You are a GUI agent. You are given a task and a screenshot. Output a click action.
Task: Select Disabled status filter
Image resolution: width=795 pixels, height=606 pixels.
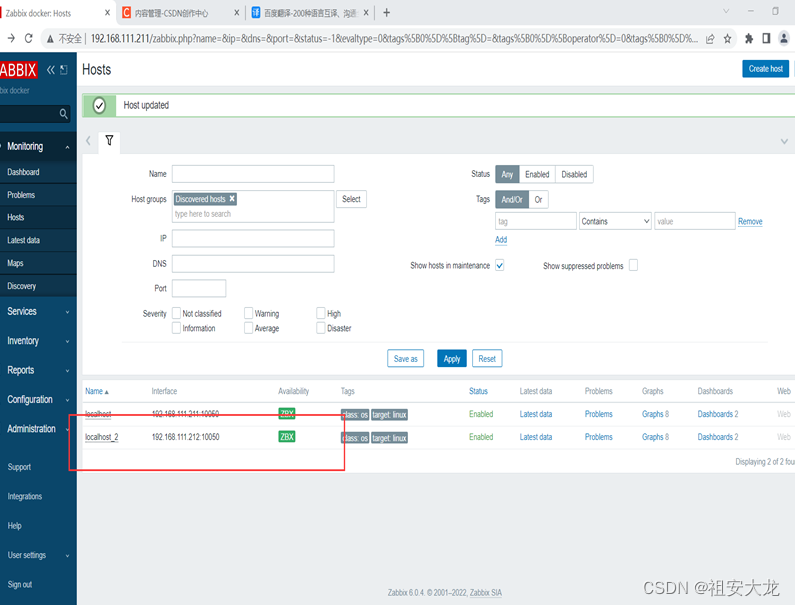(x=574, y=174)
